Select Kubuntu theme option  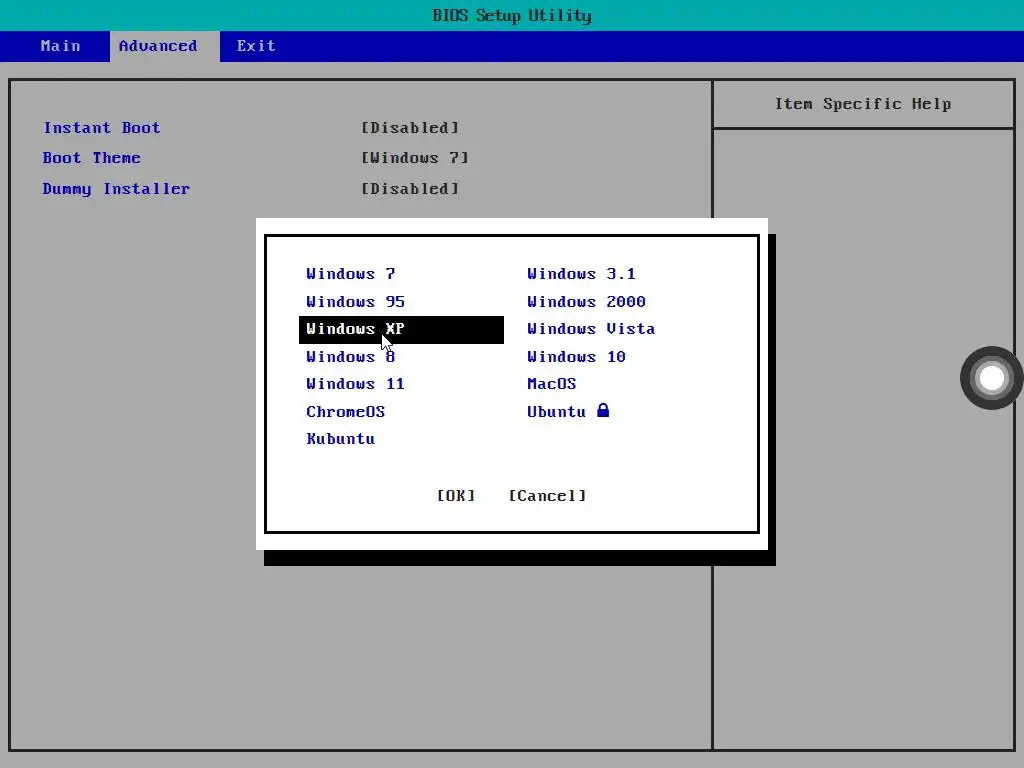(340, 439)
